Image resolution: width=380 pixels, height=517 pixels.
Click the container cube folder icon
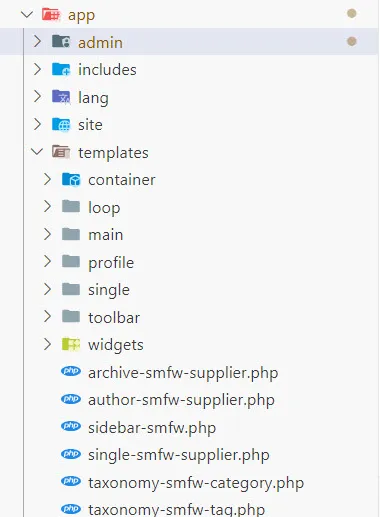click(x=71, y=180)
